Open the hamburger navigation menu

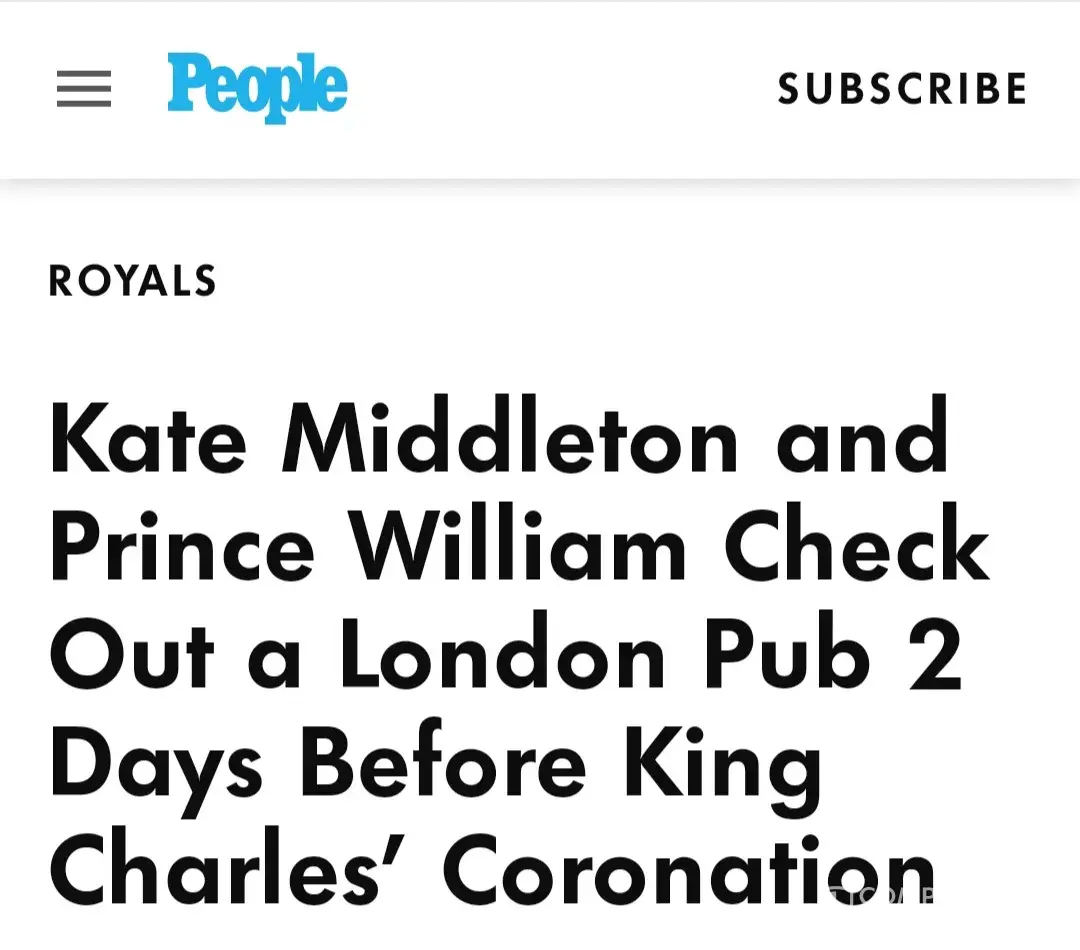(84, 90)
